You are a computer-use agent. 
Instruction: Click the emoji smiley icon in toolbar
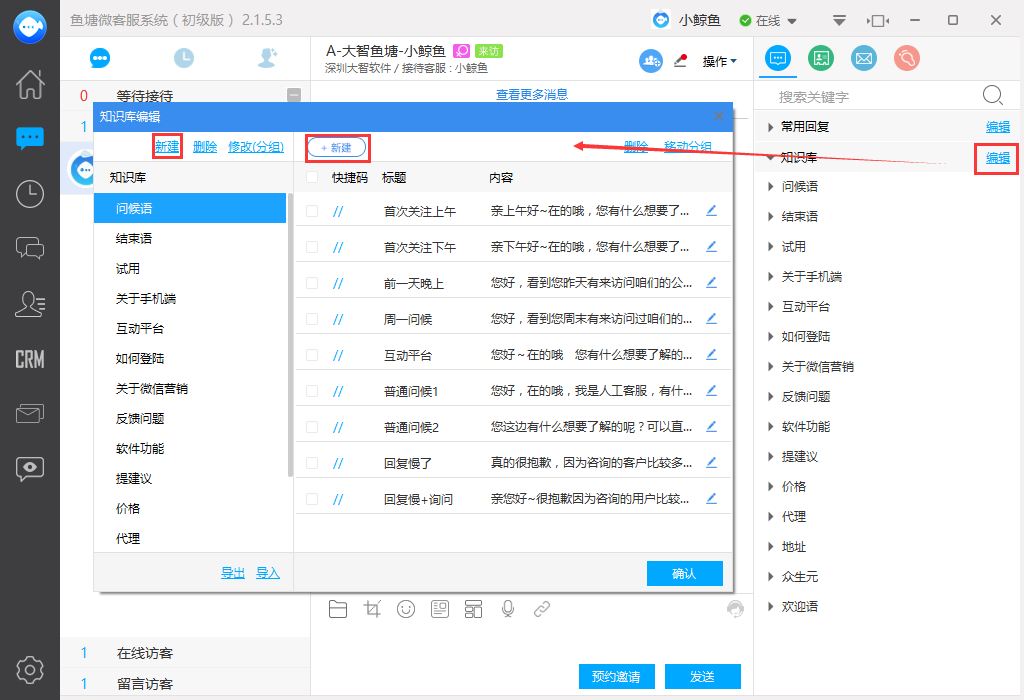click(405, 608)
